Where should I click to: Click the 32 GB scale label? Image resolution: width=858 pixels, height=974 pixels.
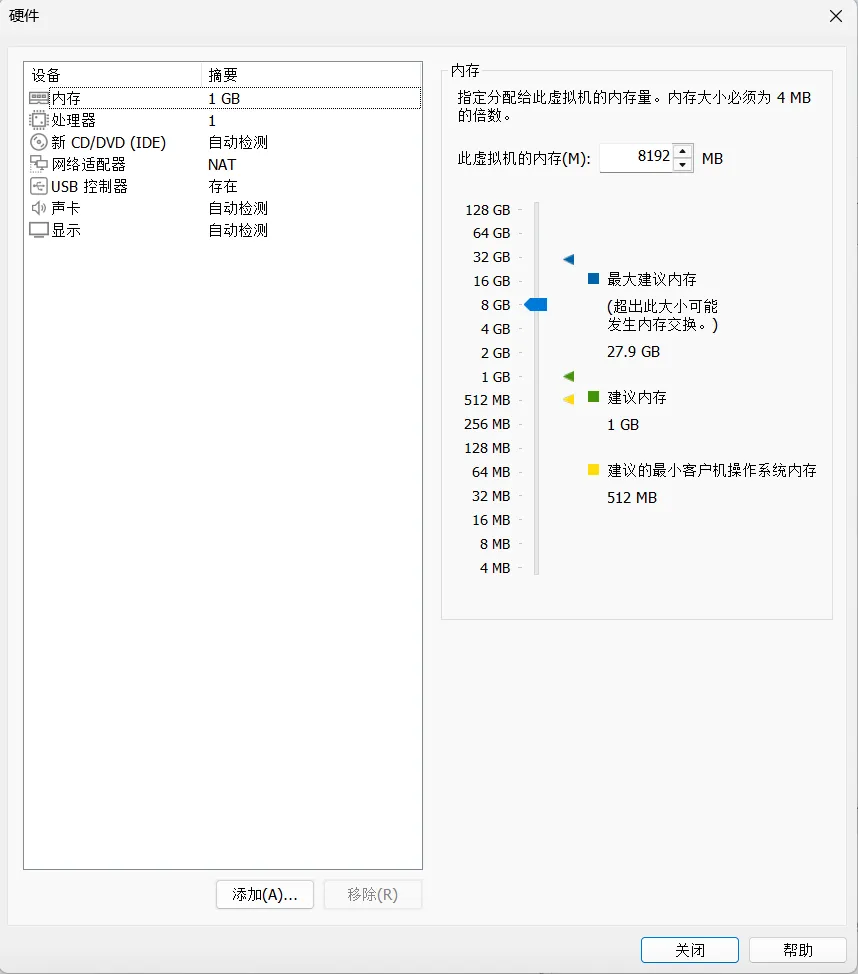(491, 257)
